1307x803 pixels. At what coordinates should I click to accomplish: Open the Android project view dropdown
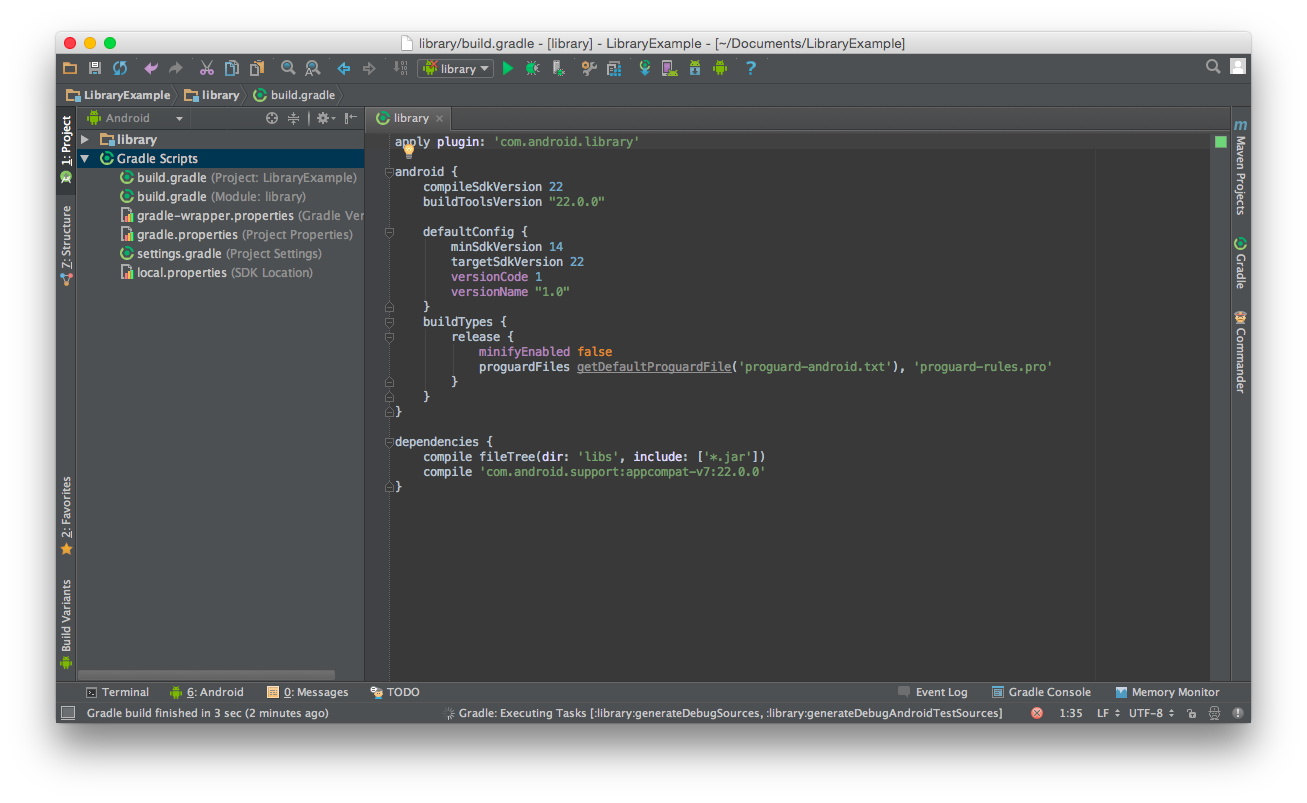[x=135, y=118]
